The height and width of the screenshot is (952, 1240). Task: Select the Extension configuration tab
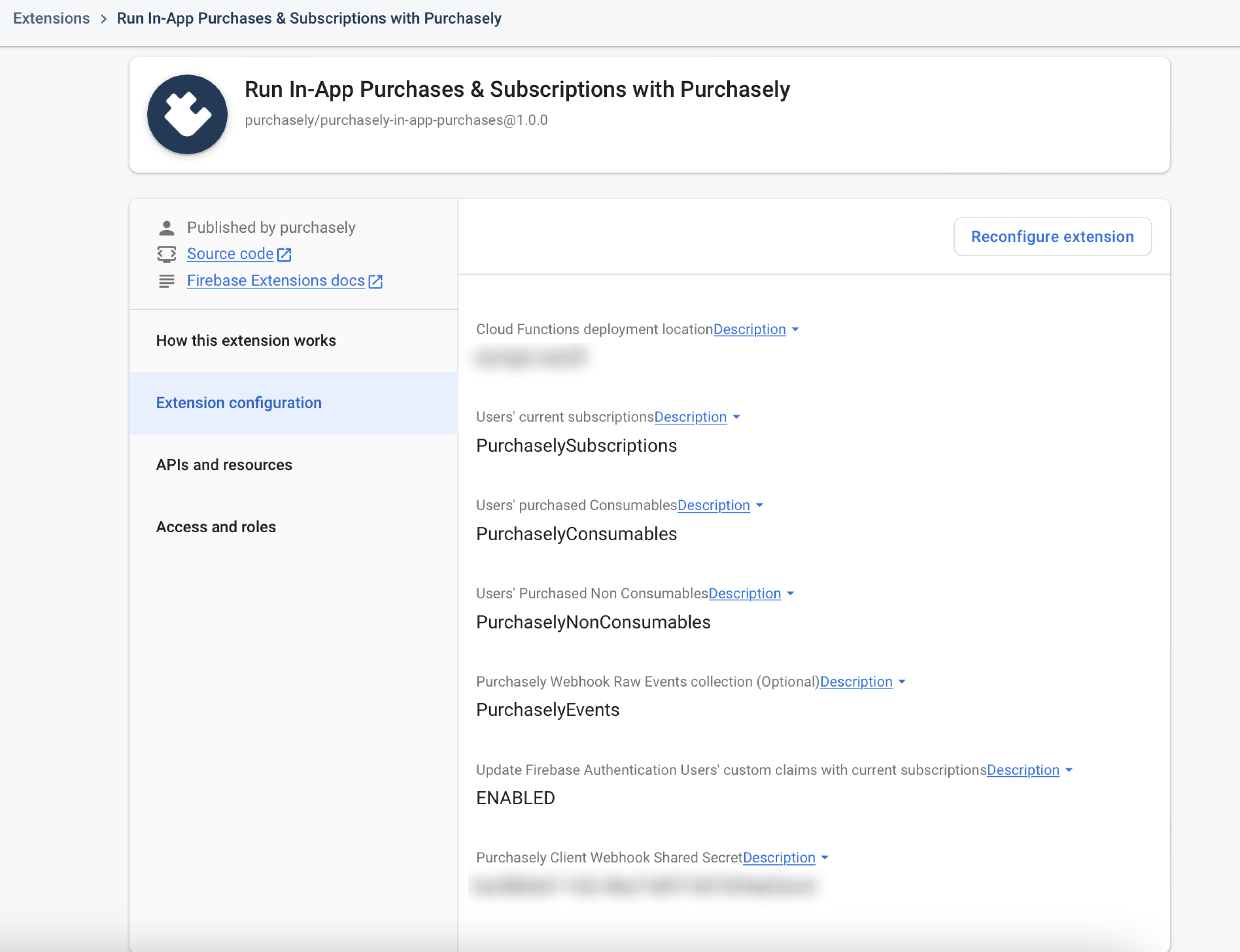[293, 403]
